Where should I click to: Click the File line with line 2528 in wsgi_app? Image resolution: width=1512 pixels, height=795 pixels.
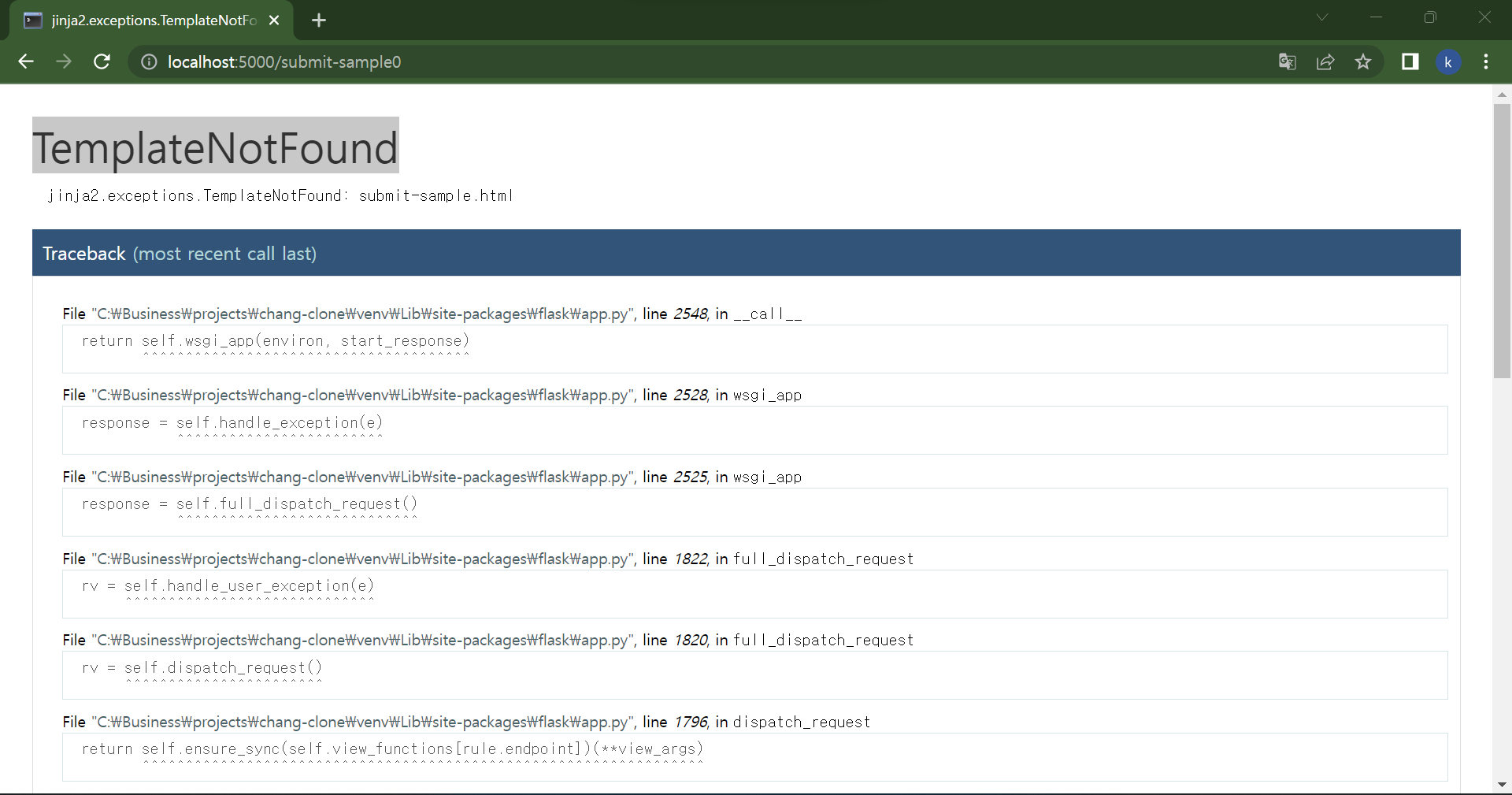pyautogui.click(x=432, y=395)
